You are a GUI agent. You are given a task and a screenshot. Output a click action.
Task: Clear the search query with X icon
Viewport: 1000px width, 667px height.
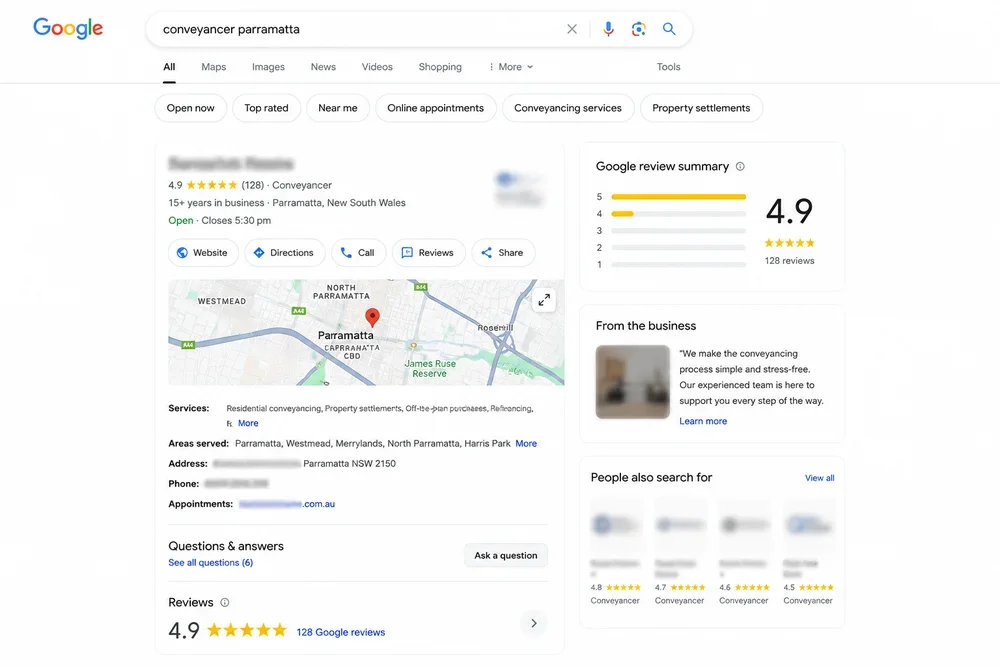coord(572,29)
